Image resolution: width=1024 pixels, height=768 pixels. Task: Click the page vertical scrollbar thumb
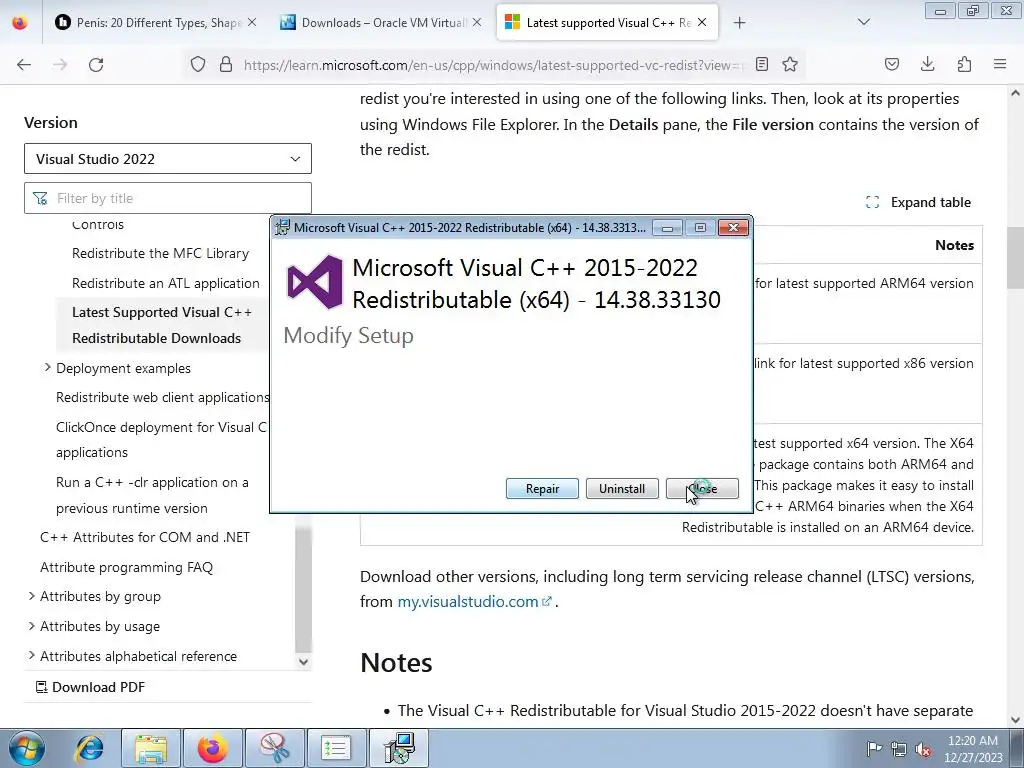(1016, 257)
